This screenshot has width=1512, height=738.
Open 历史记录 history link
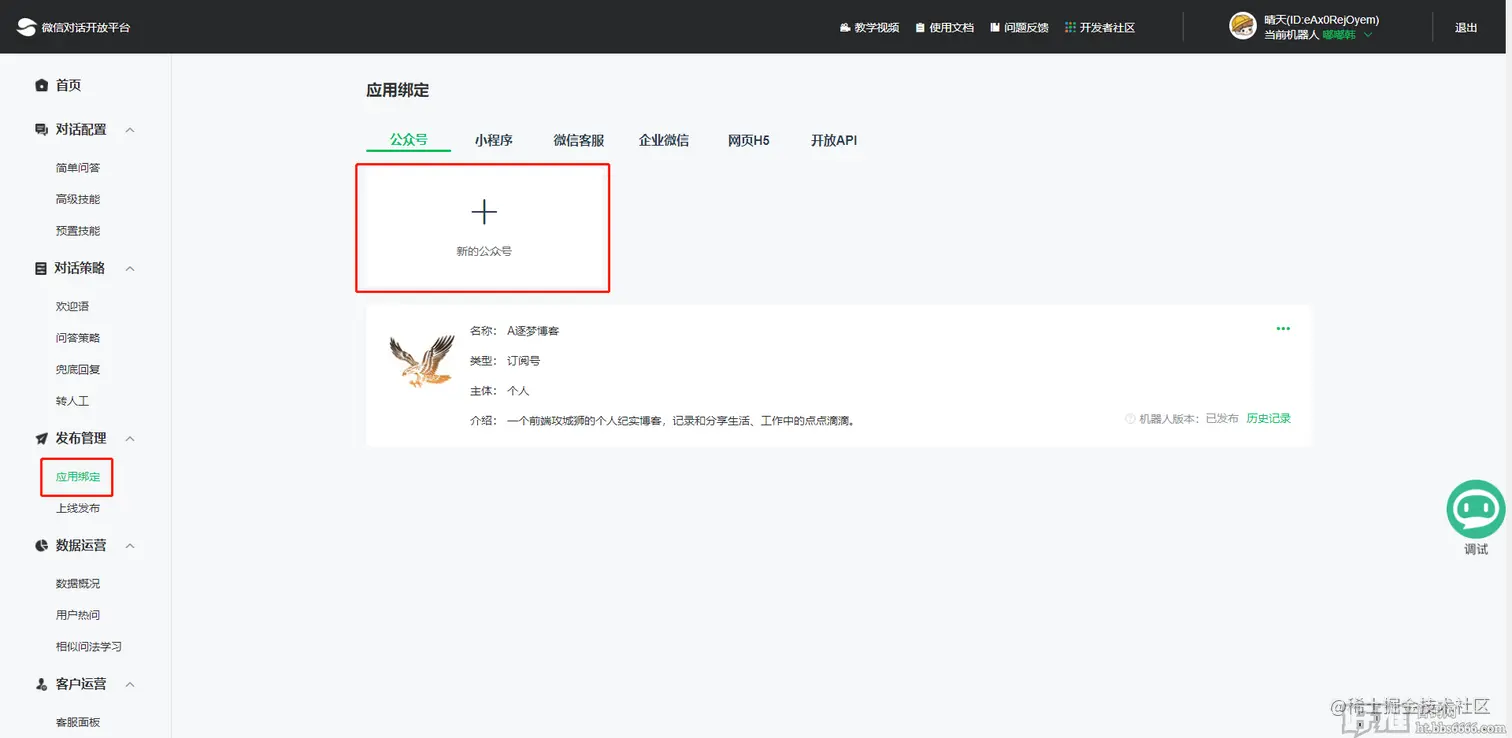[1269, 418]
